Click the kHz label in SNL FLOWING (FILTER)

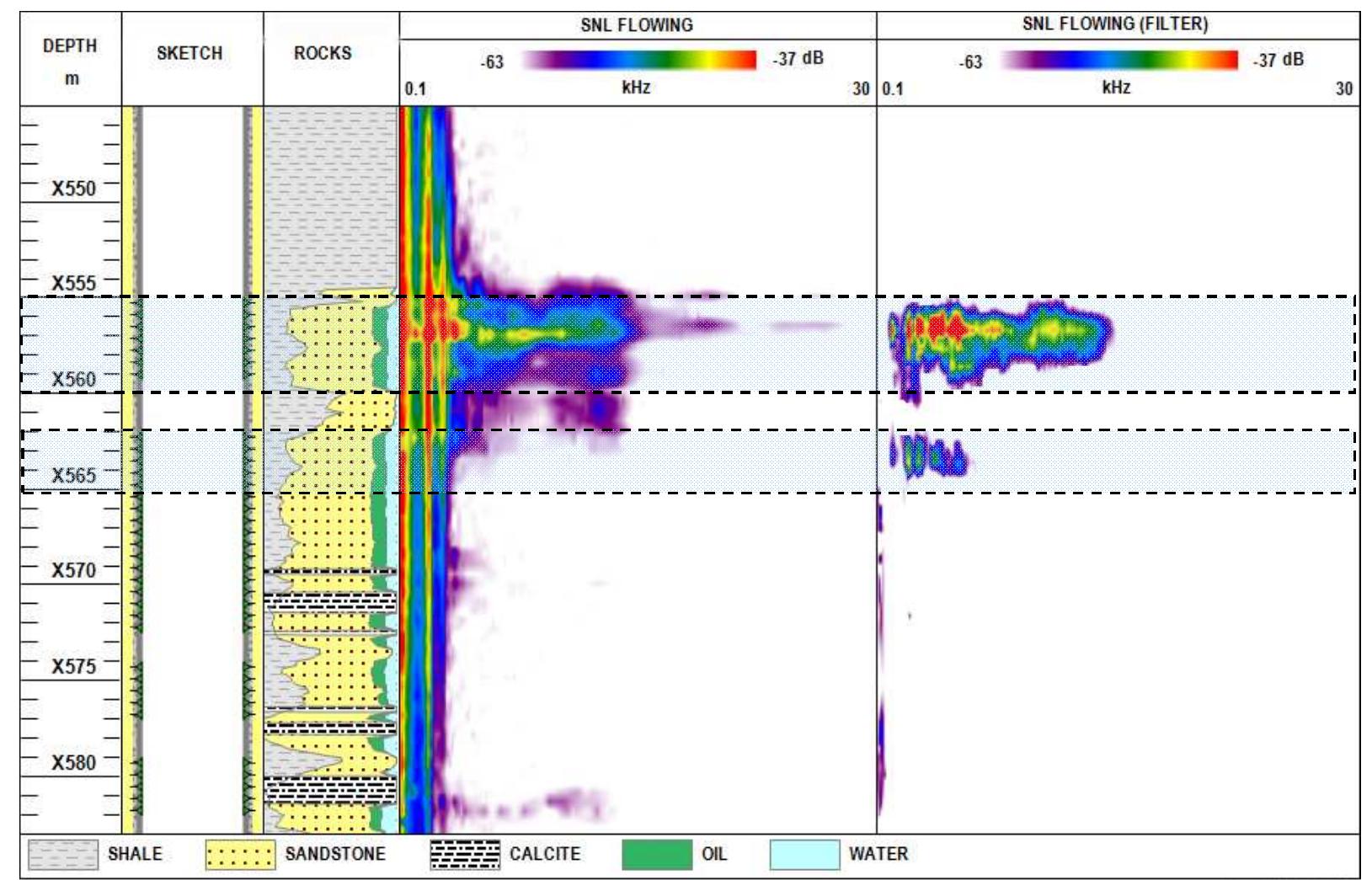click(x=1116, y=88)
